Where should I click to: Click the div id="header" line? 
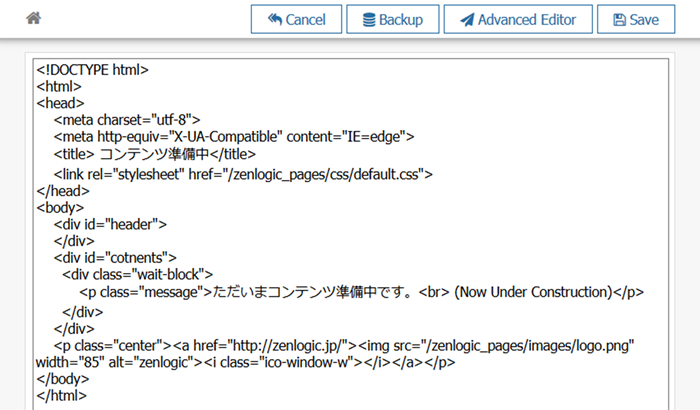tap(110, 224)
